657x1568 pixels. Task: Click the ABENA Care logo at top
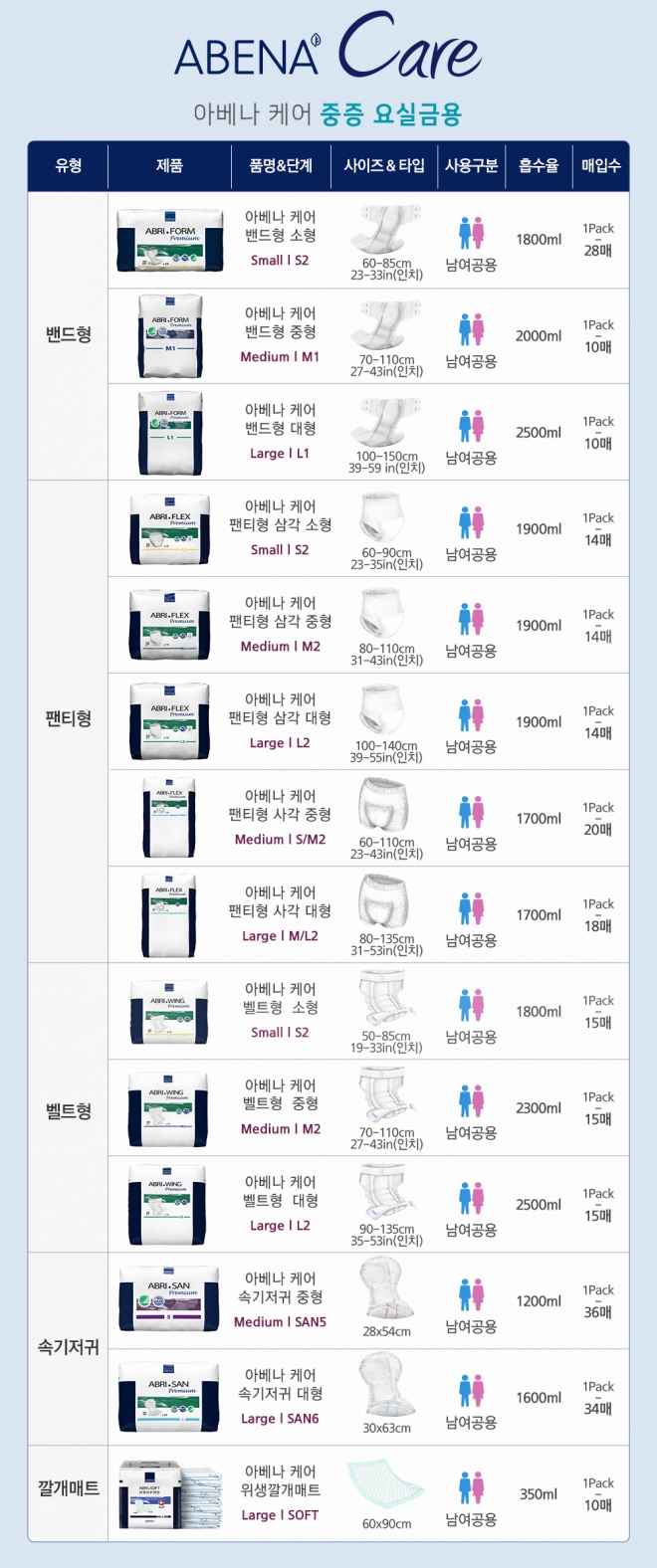328,47
